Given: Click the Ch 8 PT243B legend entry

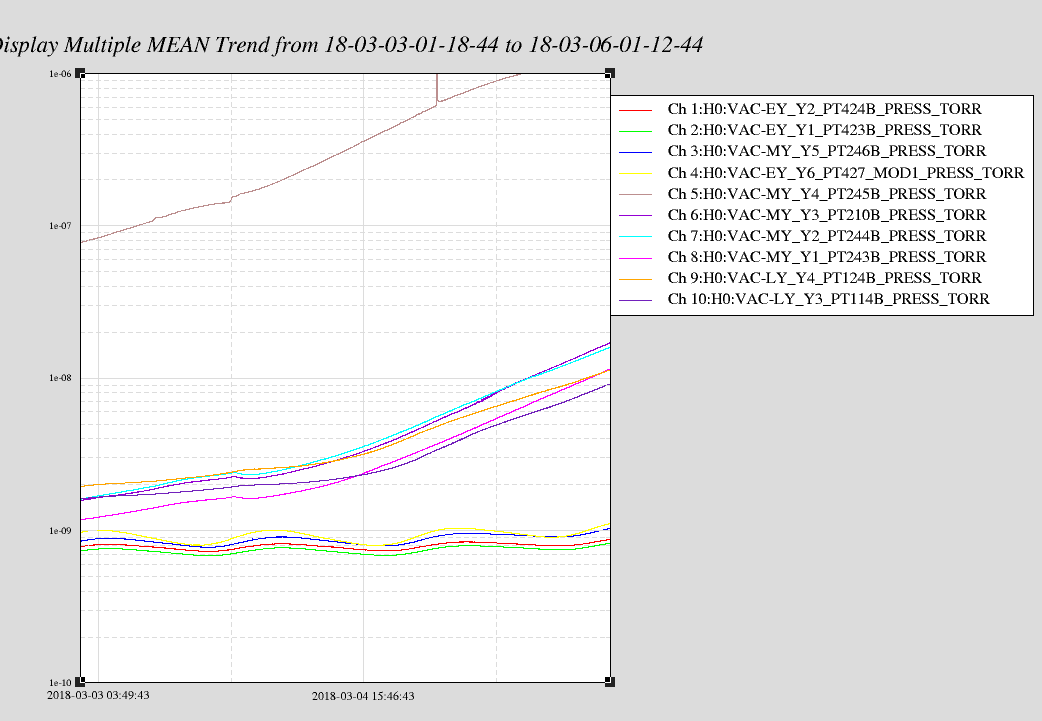Looking at the screenshot, I should point(803,257).
